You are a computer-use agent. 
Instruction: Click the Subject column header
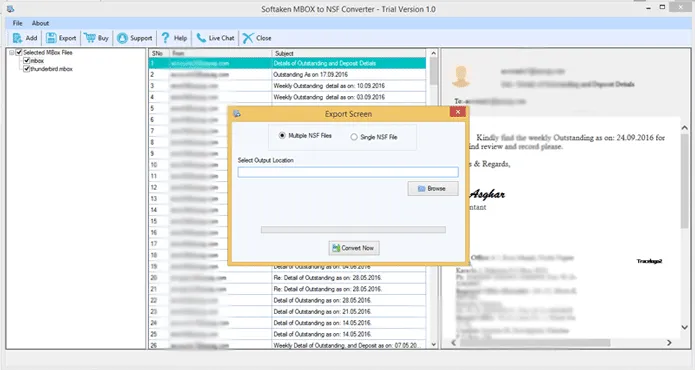click(x=349, y=53)
